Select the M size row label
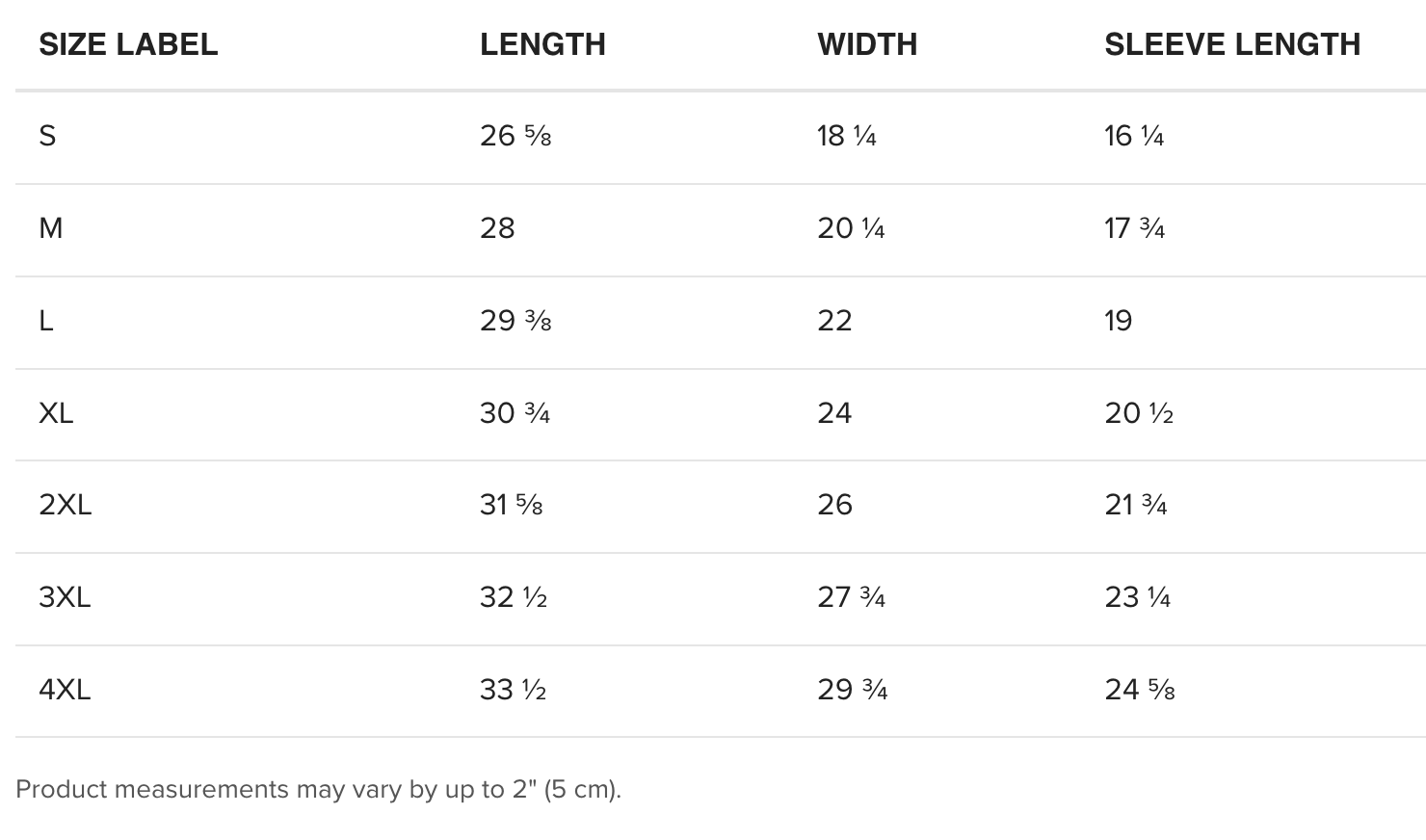This screenshot has height=840, width=1426. tap(51, 228)
